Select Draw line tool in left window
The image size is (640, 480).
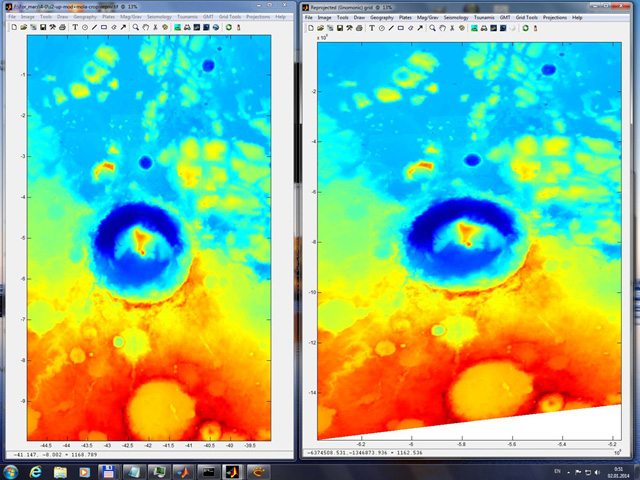94,27
